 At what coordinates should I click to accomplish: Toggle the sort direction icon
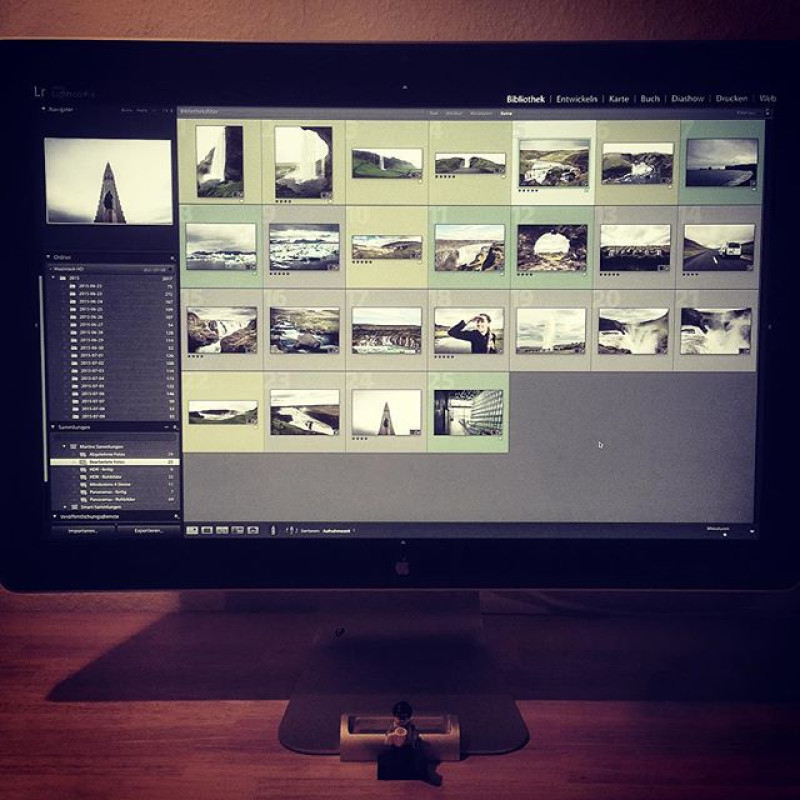coord(291,531)
